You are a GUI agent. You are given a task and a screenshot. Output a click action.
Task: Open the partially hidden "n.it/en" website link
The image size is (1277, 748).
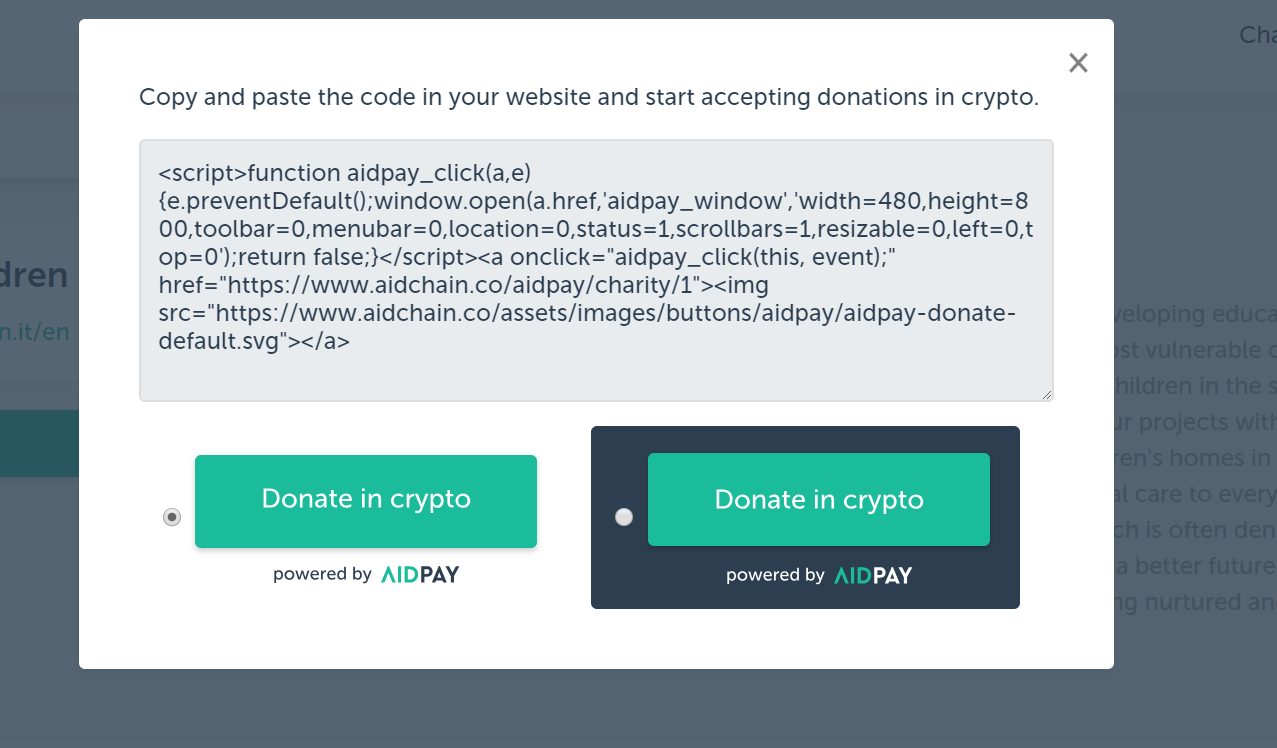(x=35, y=332)
